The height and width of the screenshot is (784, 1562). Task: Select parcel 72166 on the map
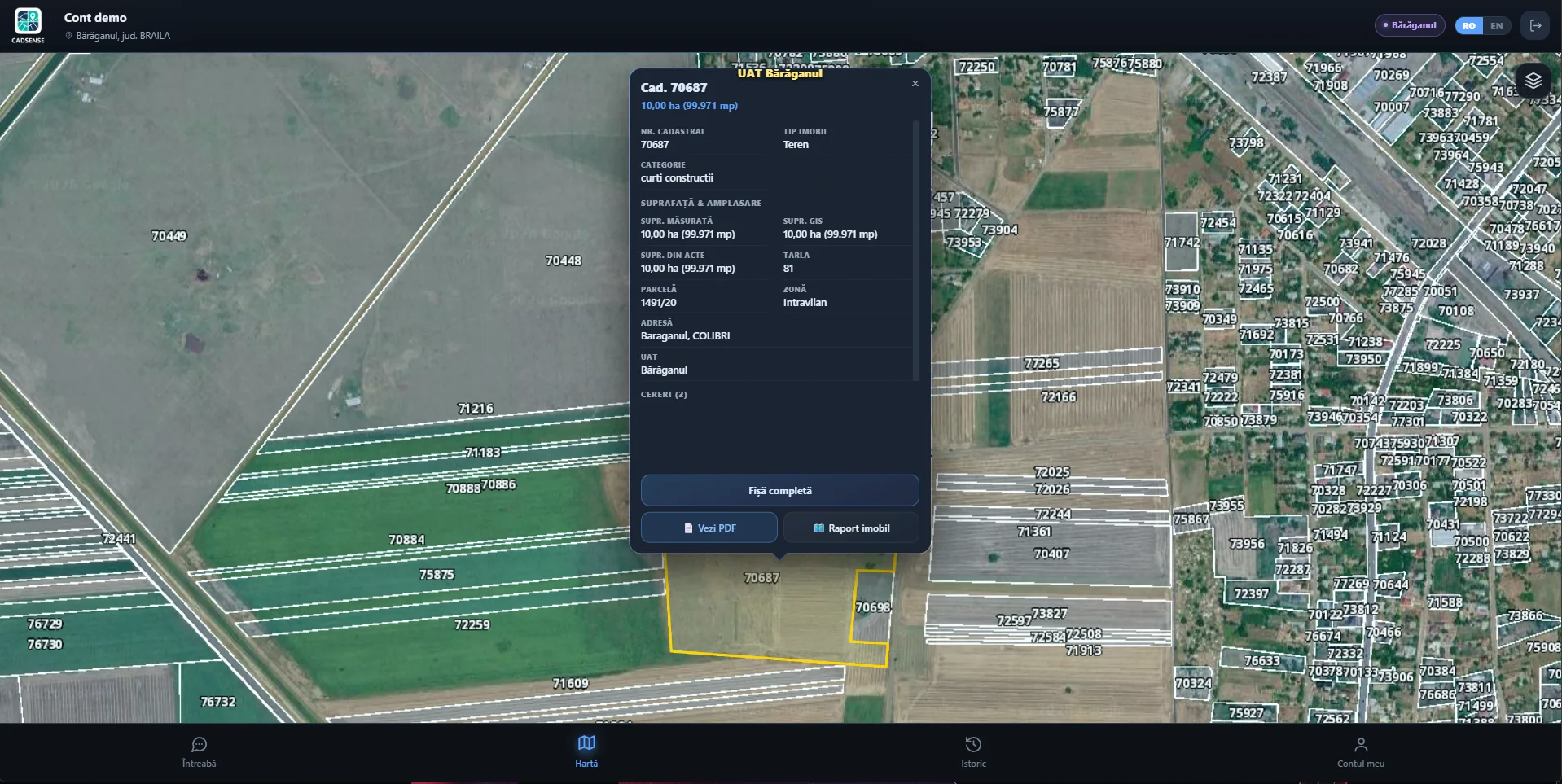tap(1059, 397)
